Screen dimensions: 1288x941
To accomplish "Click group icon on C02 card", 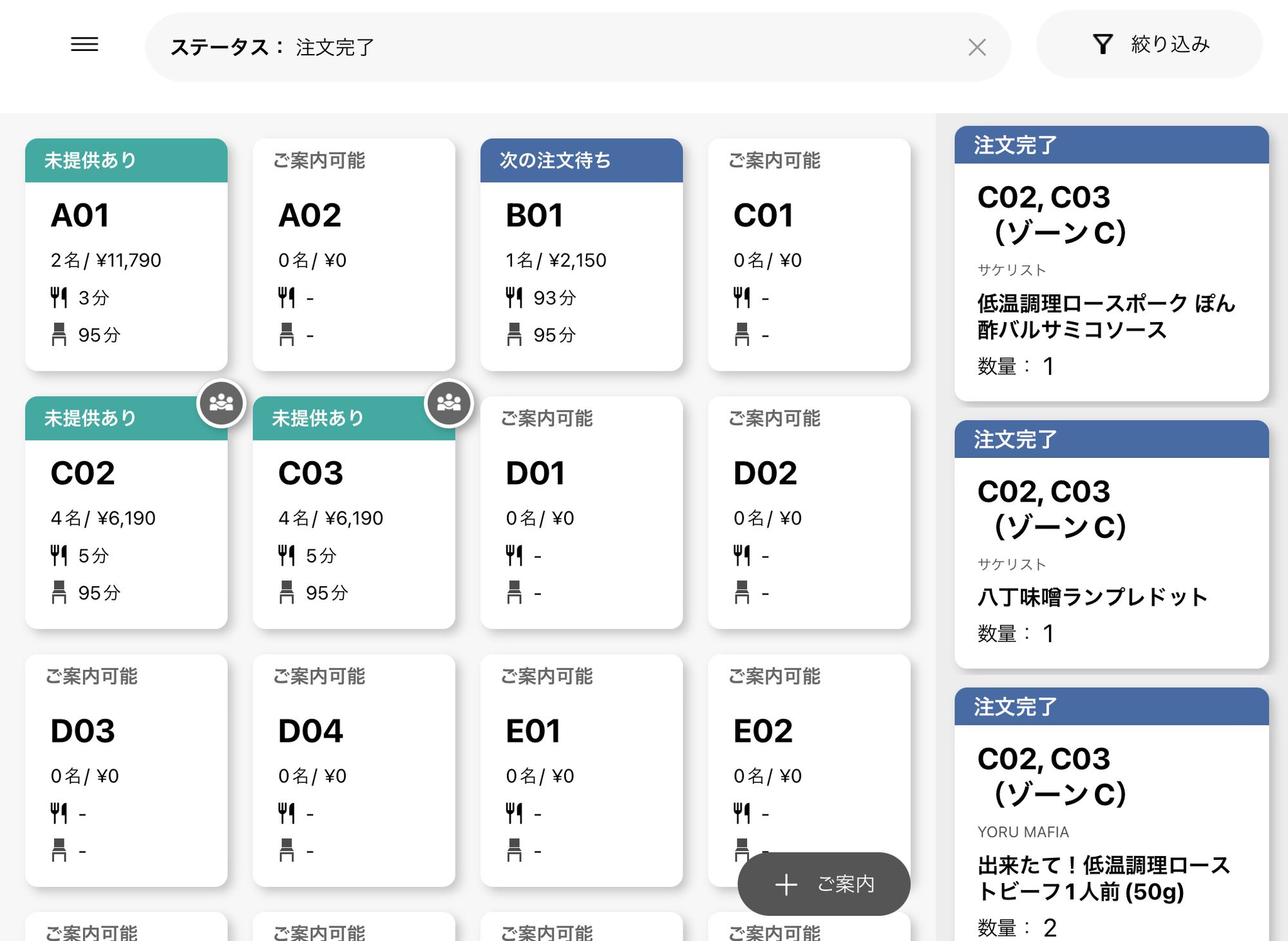I will [x=221, y=403].
